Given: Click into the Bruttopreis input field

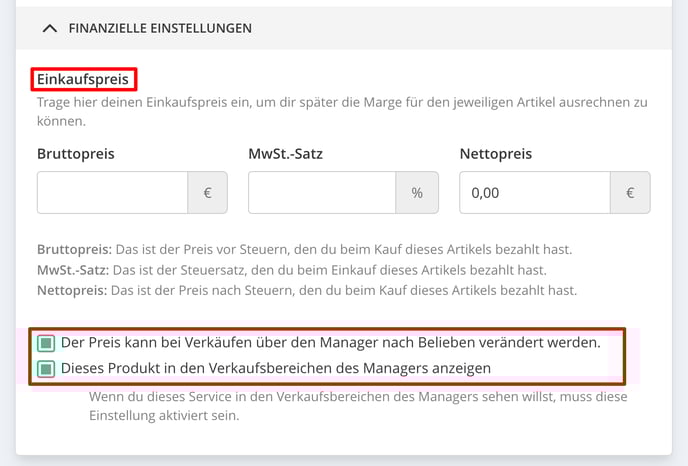Looking at the screenshot, I should coord(112,193).
